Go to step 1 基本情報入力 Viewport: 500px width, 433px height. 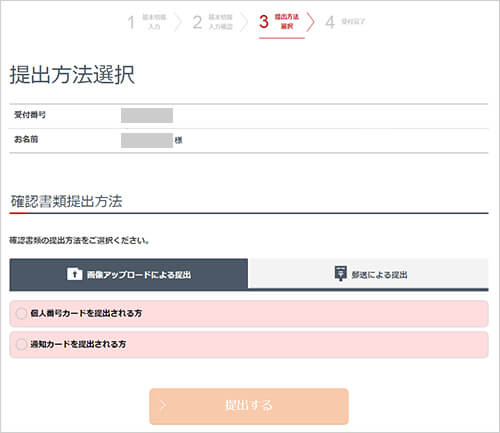pyautogui.click(x=147, y=22)
